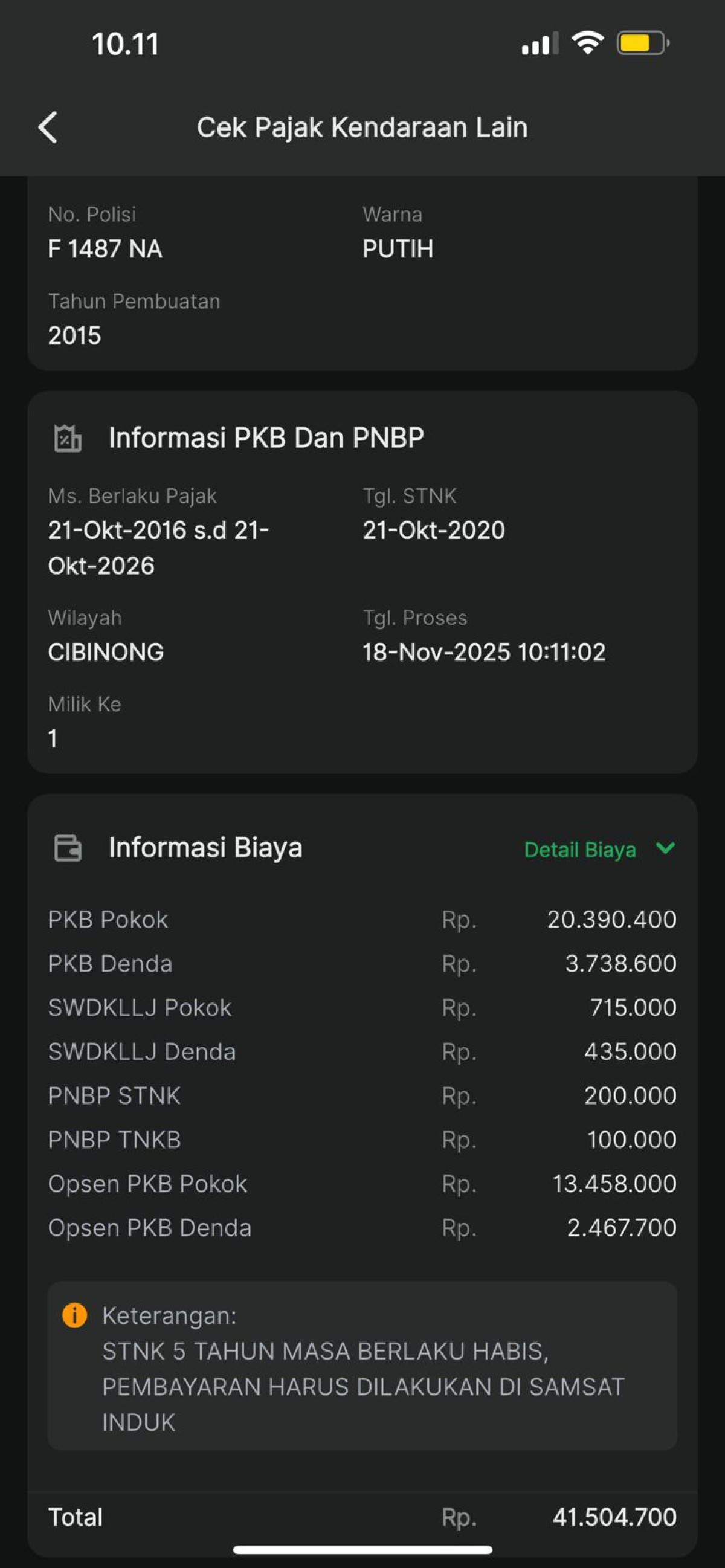725x1568 pixels.
Task: Tap the Cek Pajak Kendaraan Lain title
Action: pyautogui.click(x=362, y=128)
